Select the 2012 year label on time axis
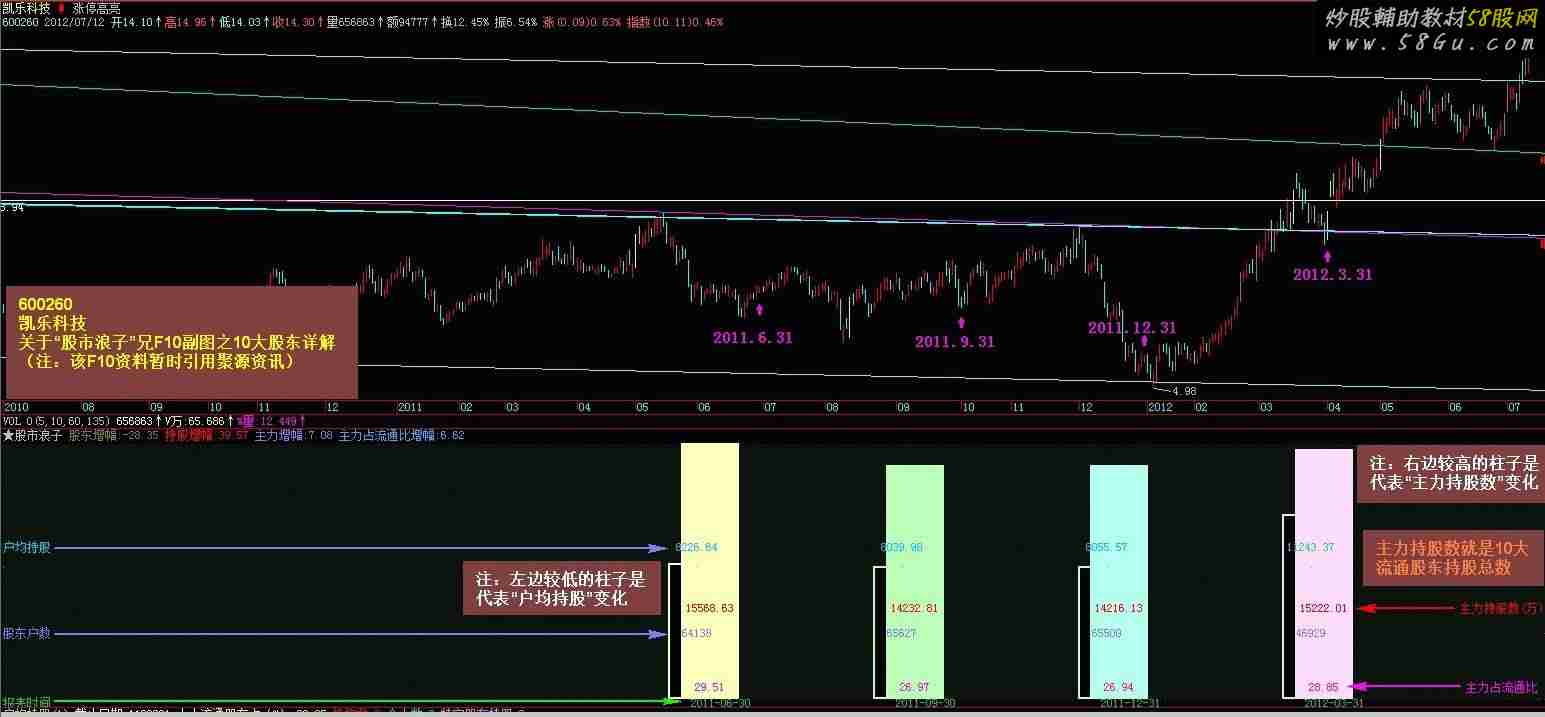This screenshot has width=1545, height=717. [x=1159, y=407]
